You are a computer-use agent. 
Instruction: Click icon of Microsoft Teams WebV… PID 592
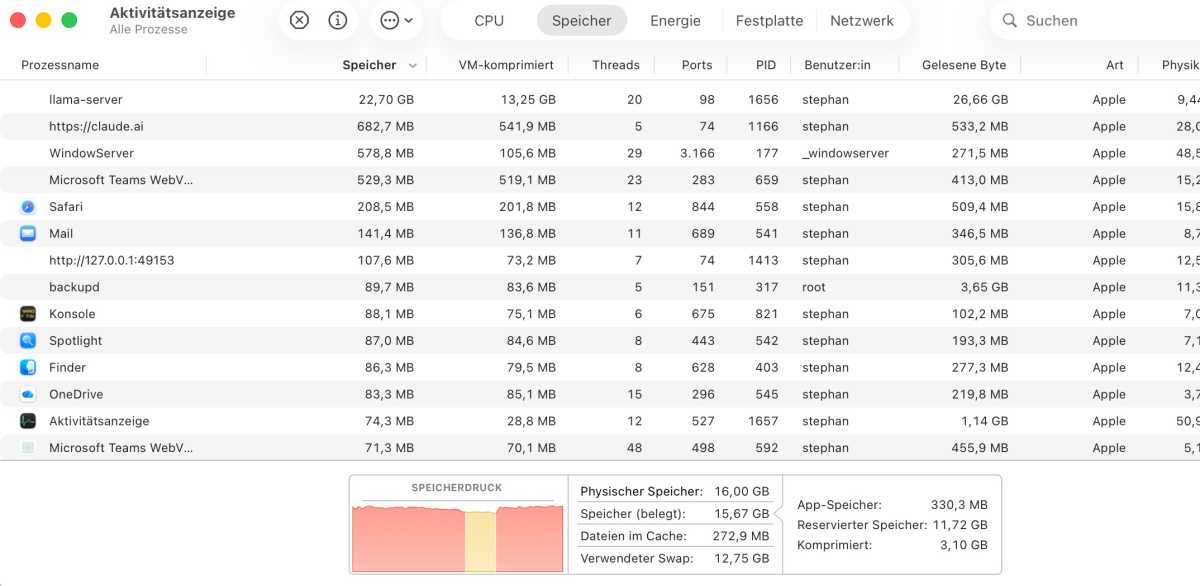[x=28, y=448]
